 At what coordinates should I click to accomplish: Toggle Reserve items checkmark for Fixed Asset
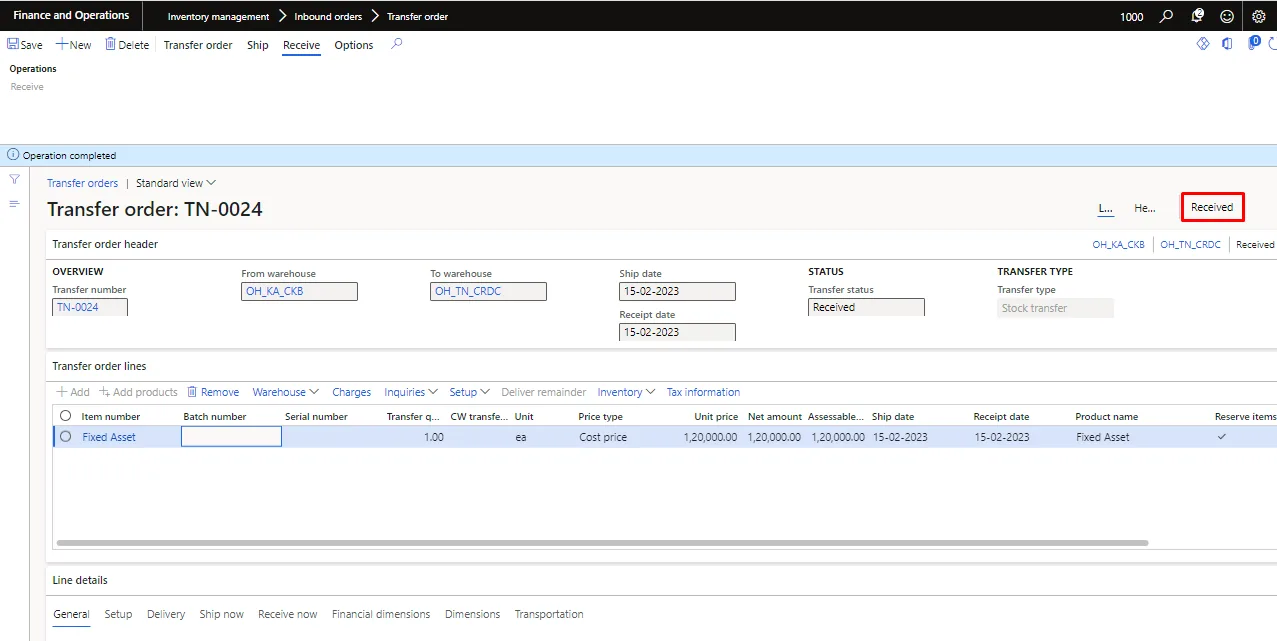coord(1222,437)
